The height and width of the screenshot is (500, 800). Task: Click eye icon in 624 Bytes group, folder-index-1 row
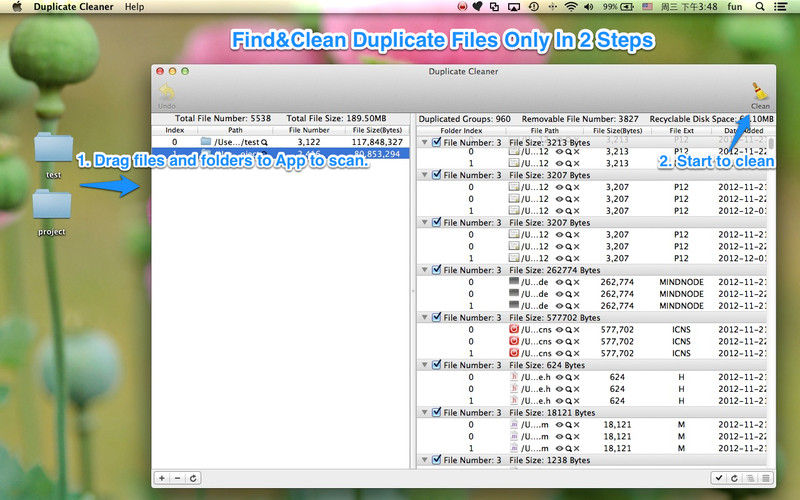pyautogui.click(x=559, y=401)
